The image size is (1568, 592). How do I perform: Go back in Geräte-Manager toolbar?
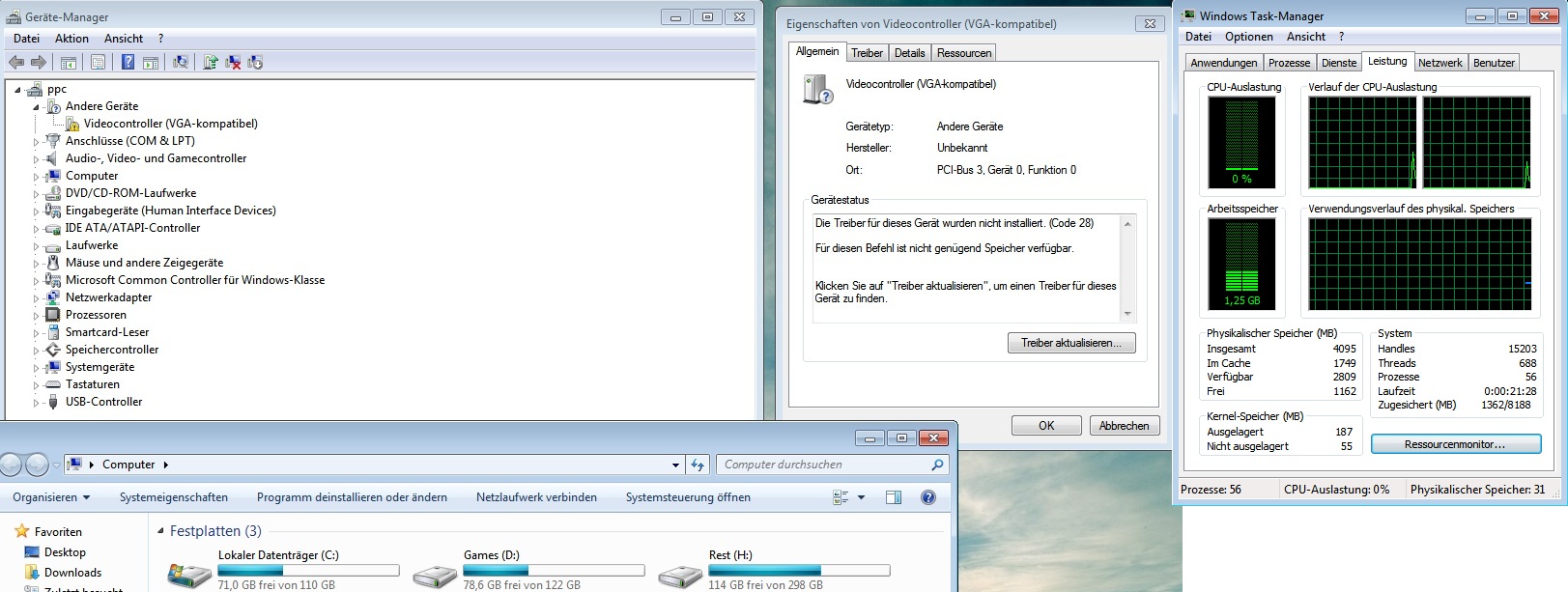coord(16,62)
